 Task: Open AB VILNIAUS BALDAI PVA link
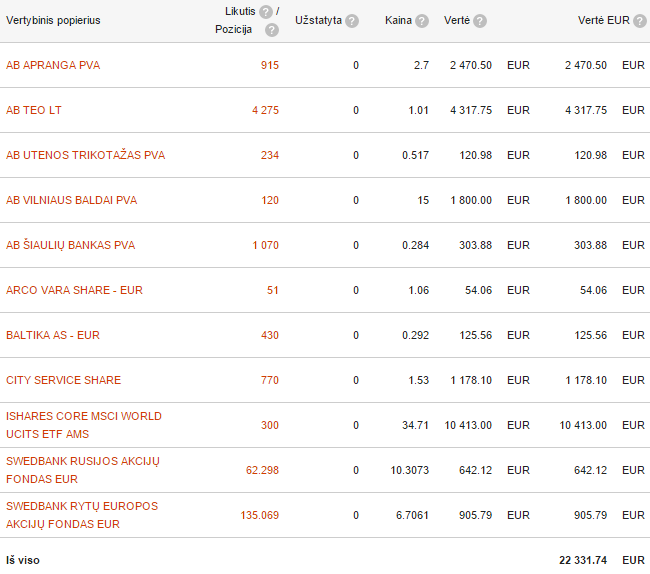(71, 200)
